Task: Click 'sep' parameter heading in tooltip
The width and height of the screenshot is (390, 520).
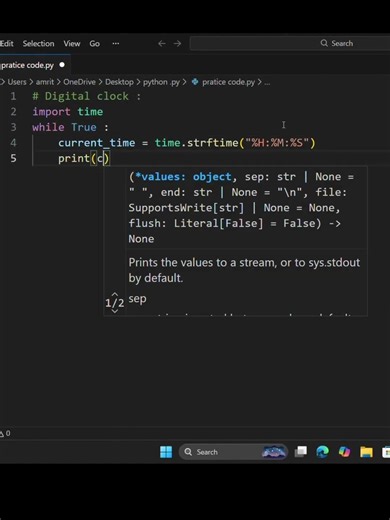Action: 137,299
